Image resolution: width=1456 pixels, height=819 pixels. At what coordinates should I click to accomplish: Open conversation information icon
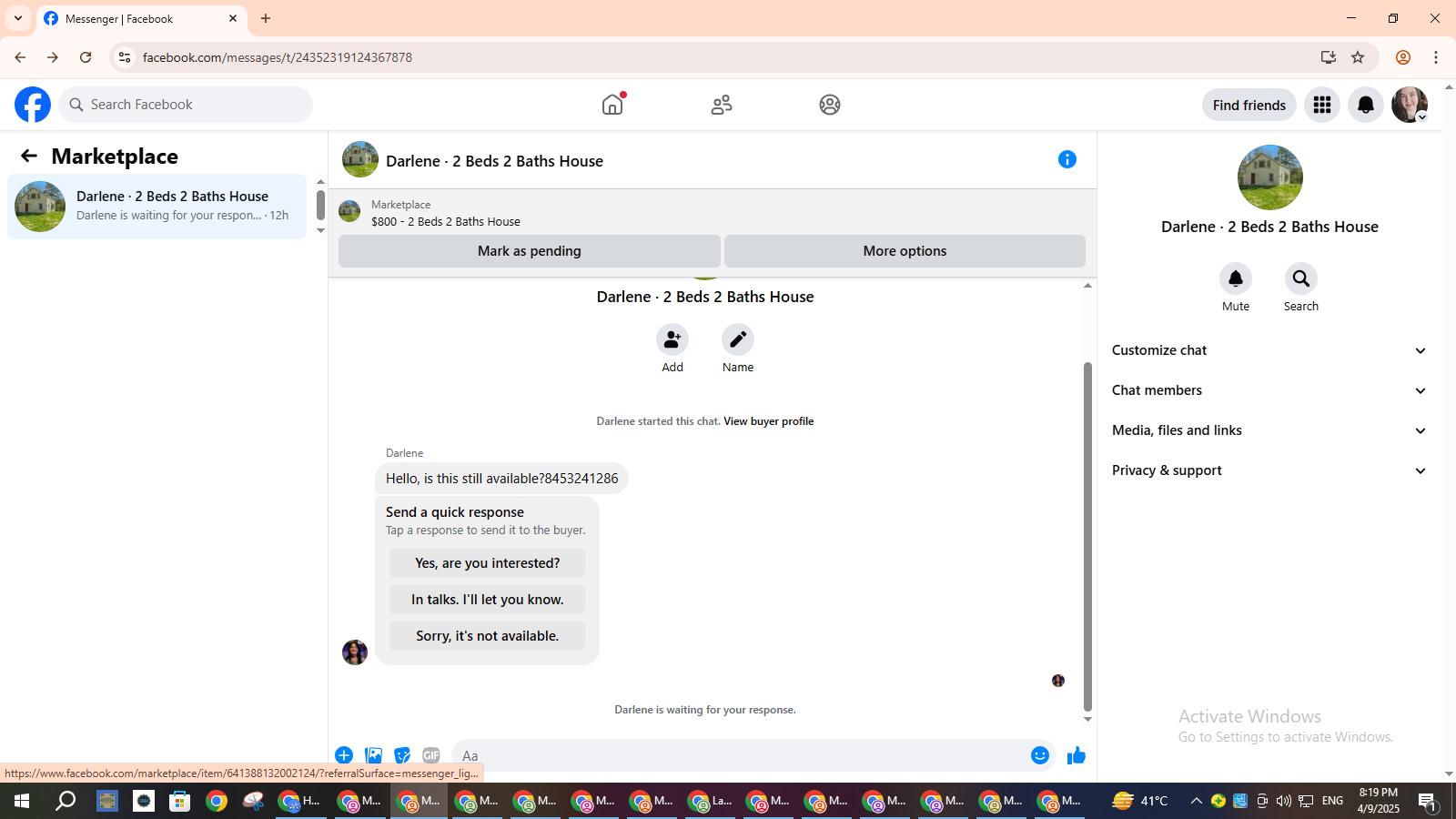(x=1067, y=159)
